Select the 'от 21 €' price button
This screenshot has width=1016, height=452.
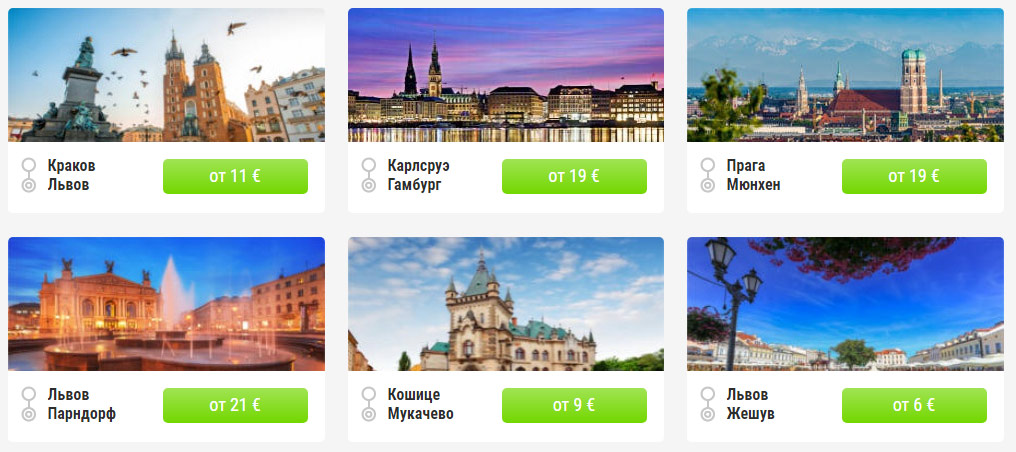235,405
